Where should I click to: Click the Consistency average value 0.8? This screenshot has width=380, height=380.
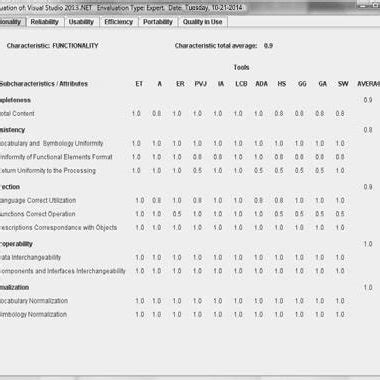(x=368, y=130)
